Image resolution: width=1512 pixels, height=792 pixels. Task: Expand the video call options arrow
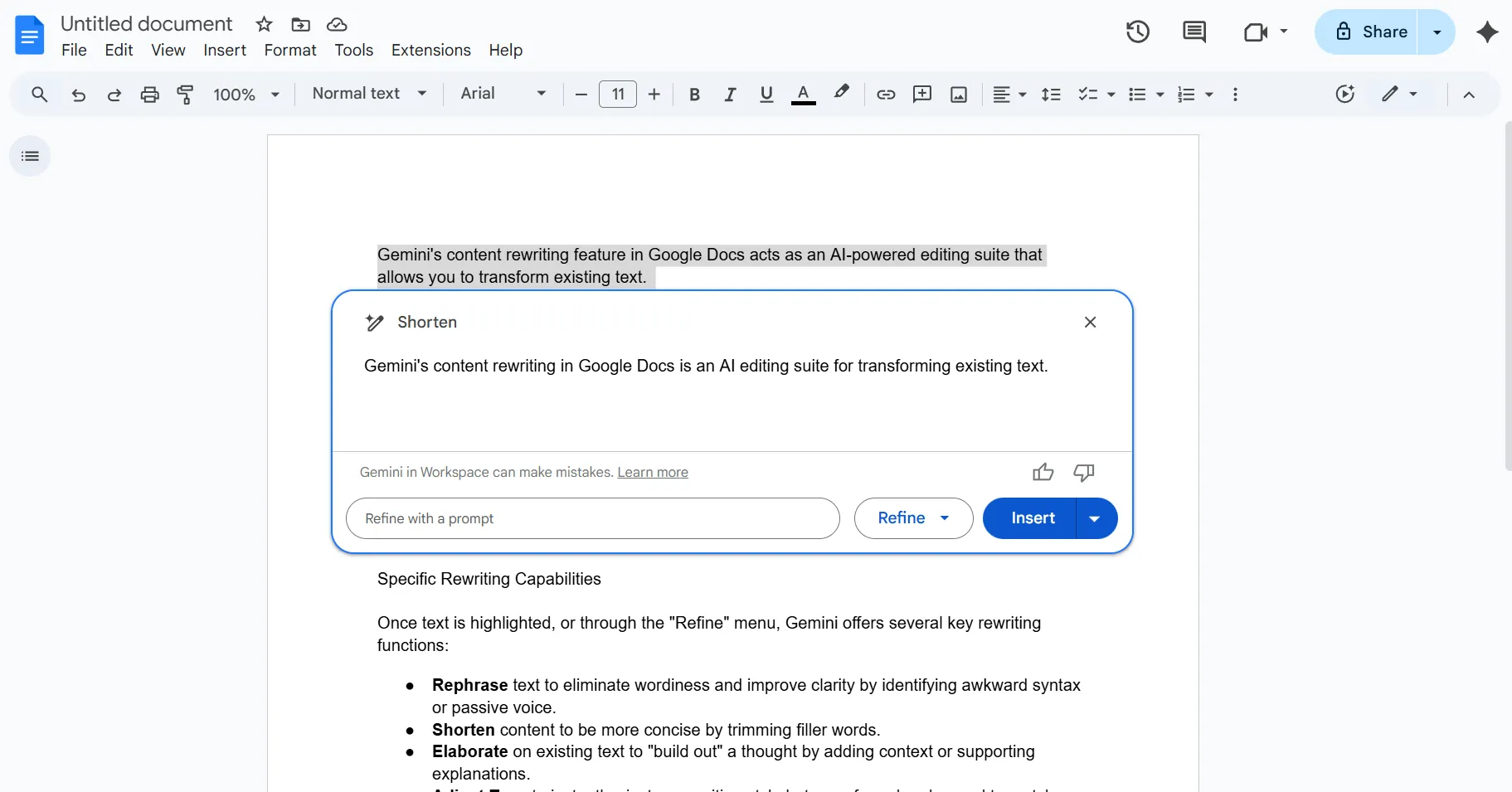click(1284, 32)
